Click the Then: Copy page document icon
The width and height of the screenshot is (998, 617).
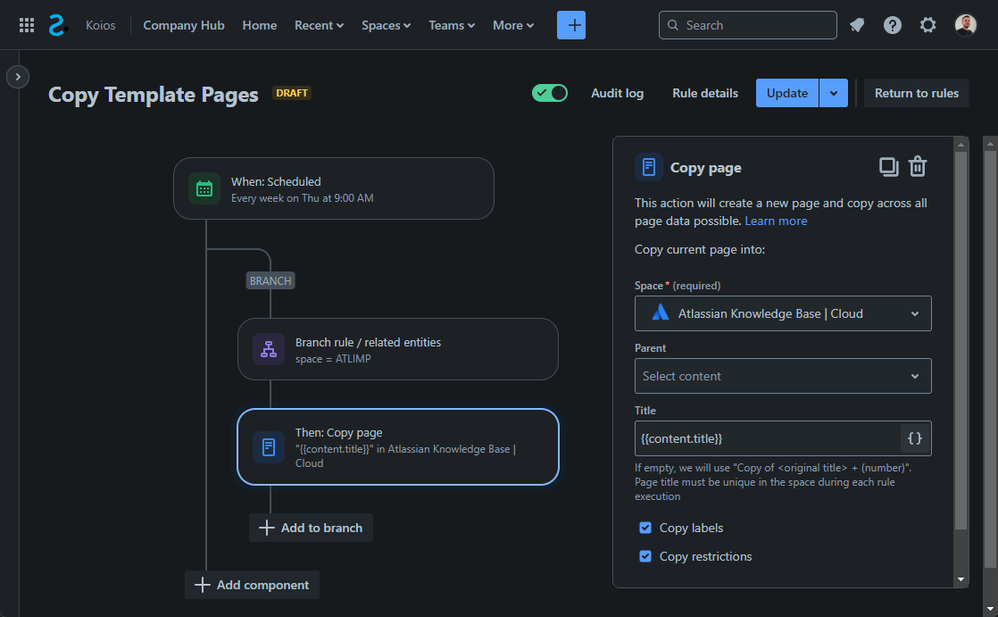(269, 447)
